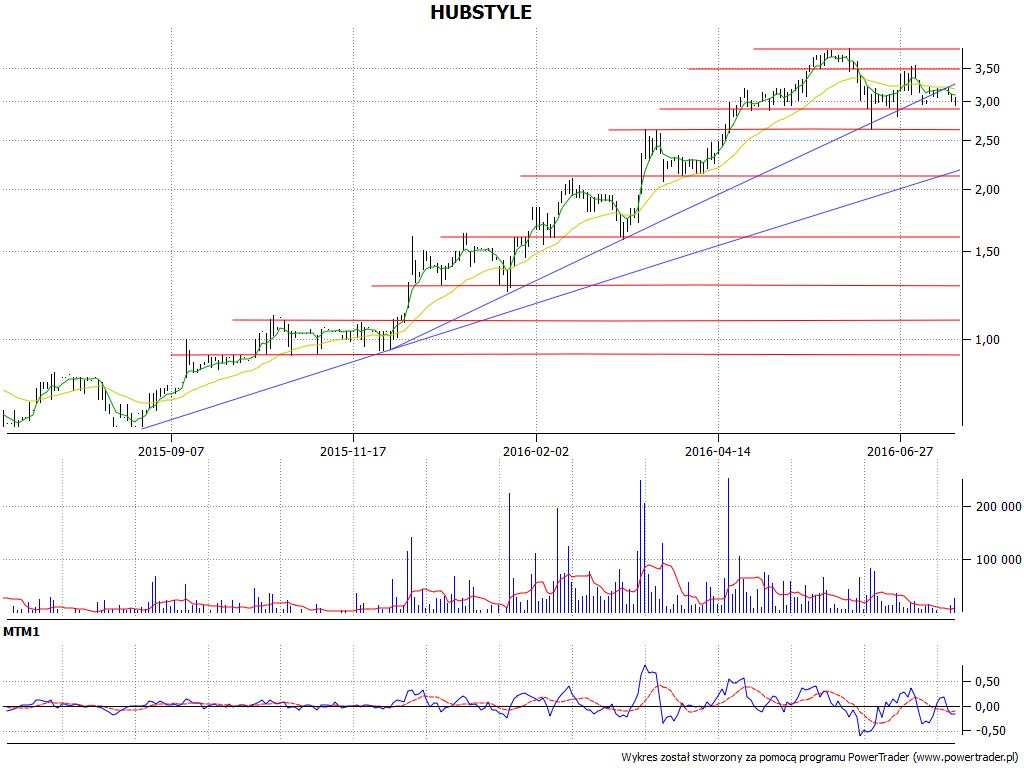The height and width of the screenshot is (768, 1024).
Task: Select the 2016-06-27 date label
Action: pyautogui.click(x=900, y=451)
